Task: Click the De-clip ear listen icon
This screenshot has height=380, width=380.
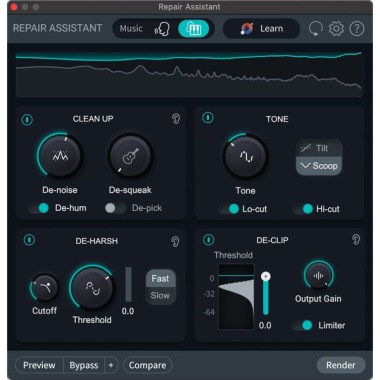Action: click(356, 239)
